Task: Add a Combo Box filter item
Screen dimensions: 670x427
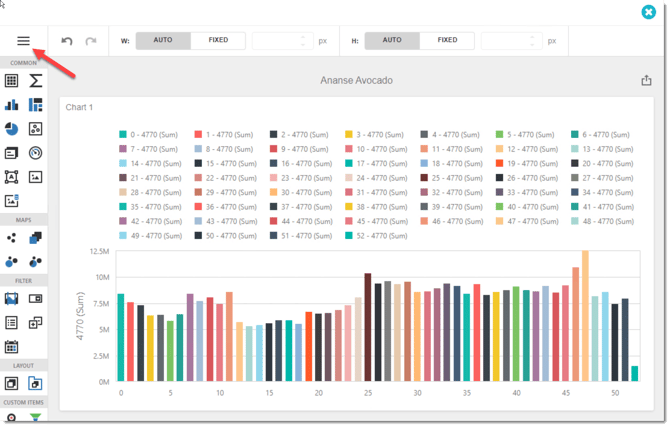Action: pos(35,298)
